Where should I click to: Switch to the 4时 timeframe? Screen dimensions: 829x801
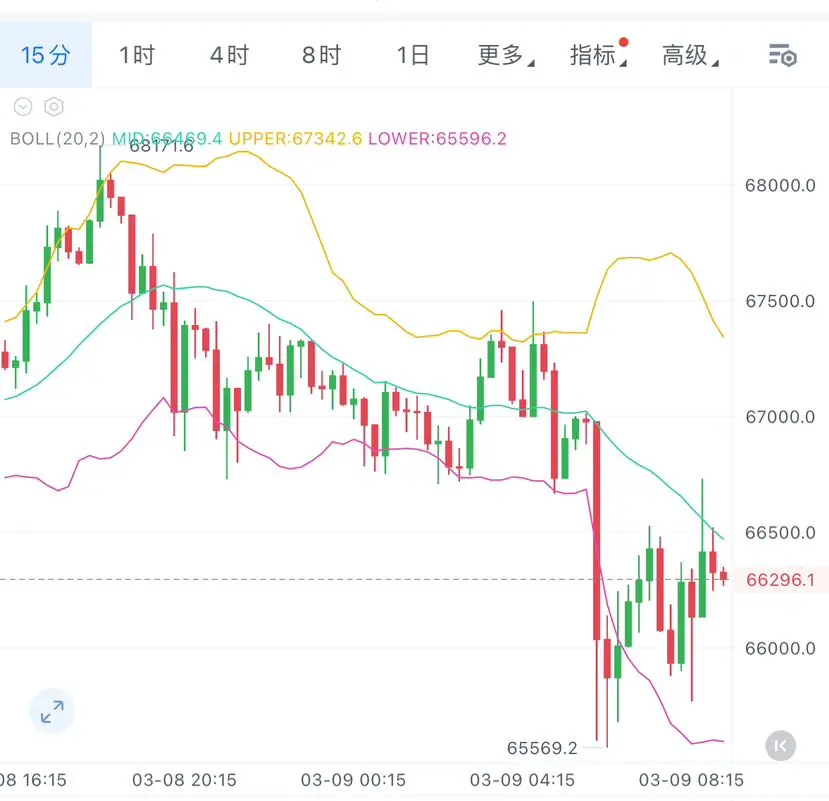[x=229, y=55]
